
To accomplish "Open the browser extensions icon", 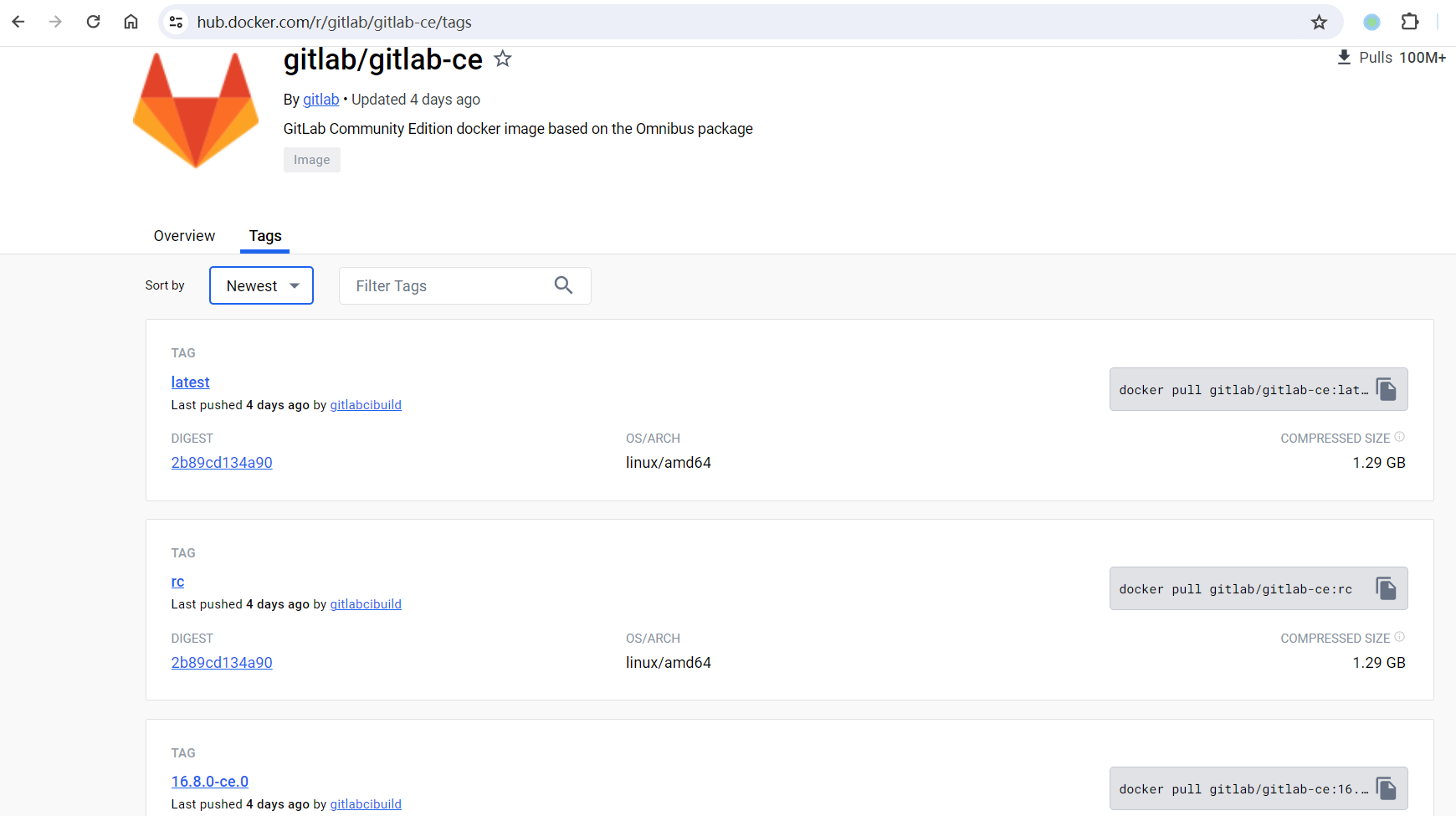I will pos(1411,22).
